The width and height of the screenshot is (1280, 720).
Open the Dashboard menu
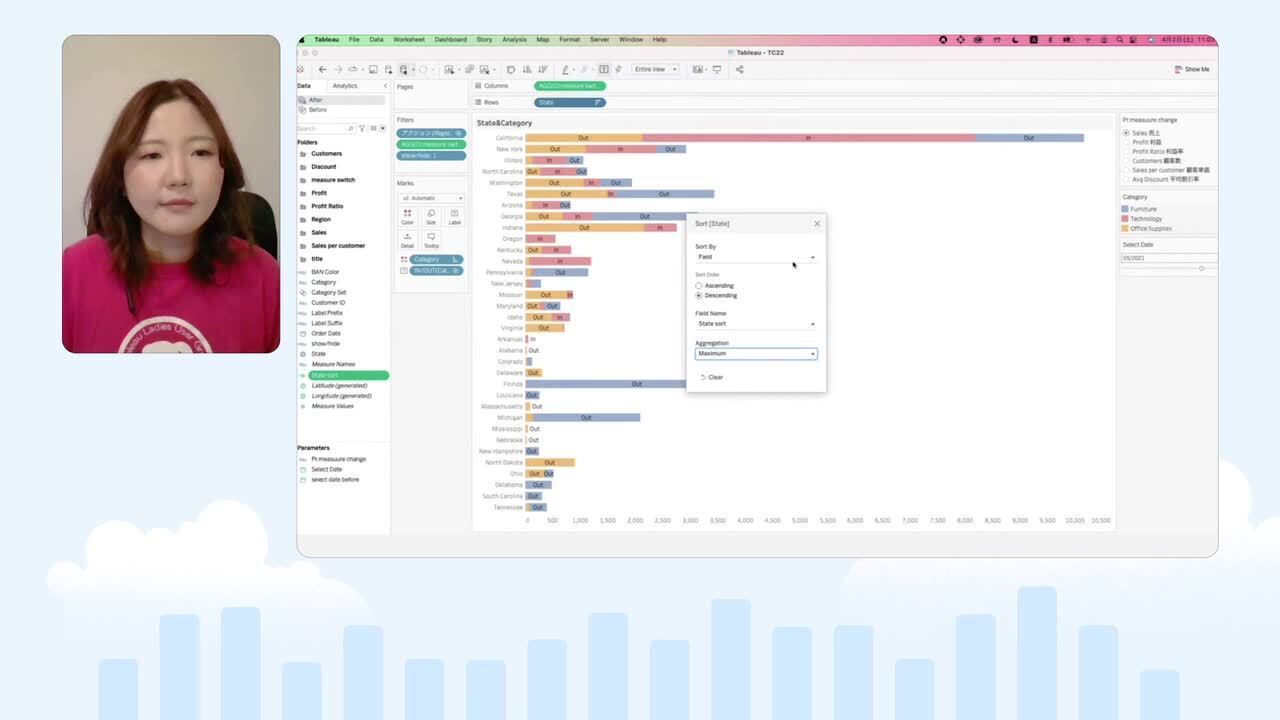[450, 40]
